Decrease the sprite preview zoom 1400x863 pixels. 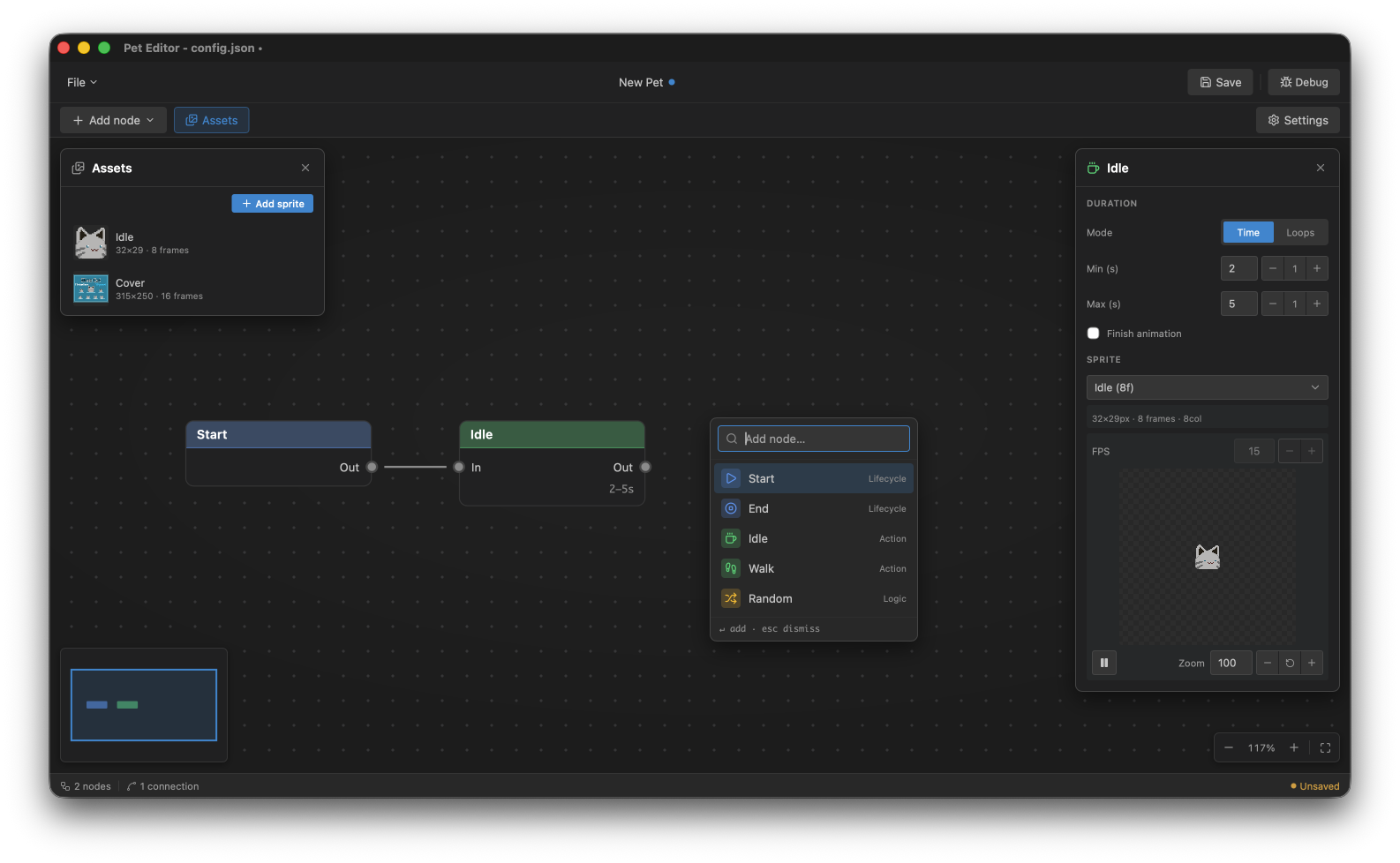[x=1268, y=663]
